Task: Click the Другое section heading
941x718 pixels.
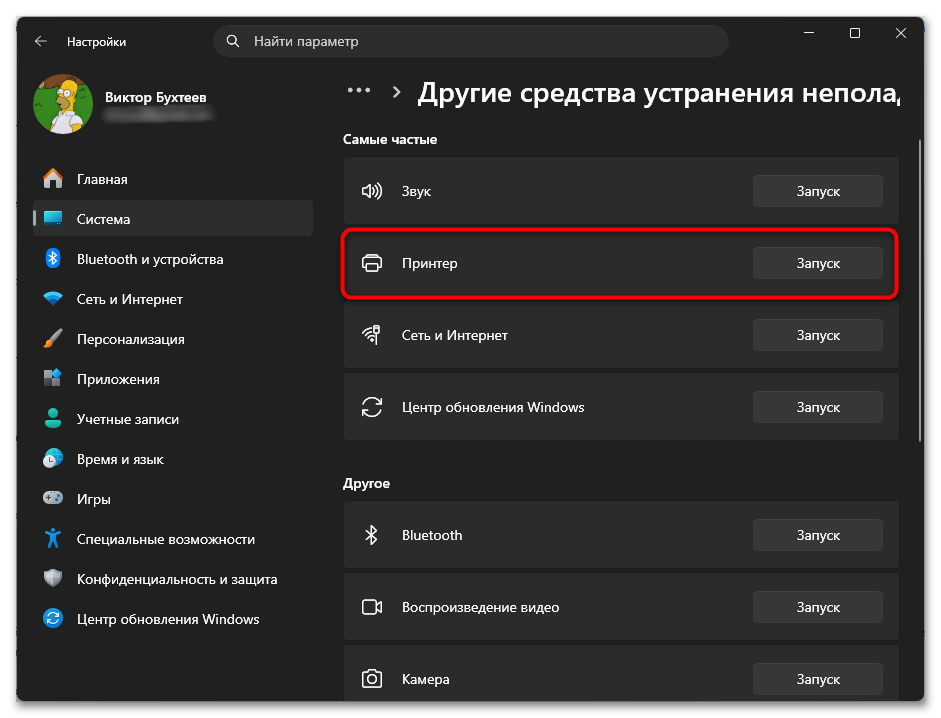Action: (367, 483)
